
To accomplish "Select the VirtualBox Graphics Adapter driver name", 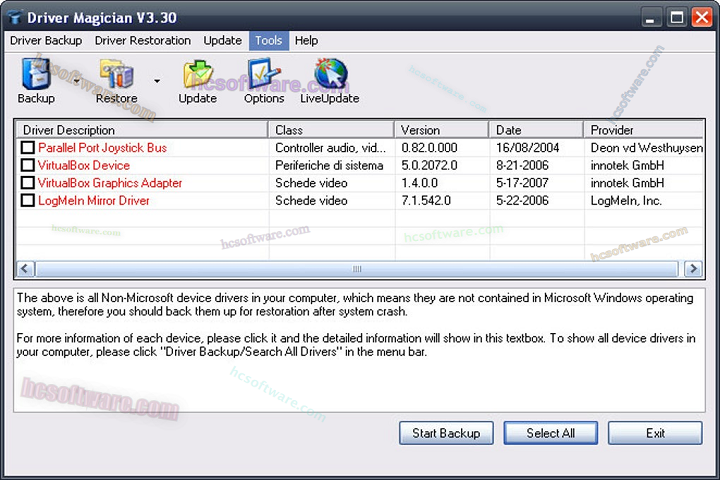I will tap(110, 182).
